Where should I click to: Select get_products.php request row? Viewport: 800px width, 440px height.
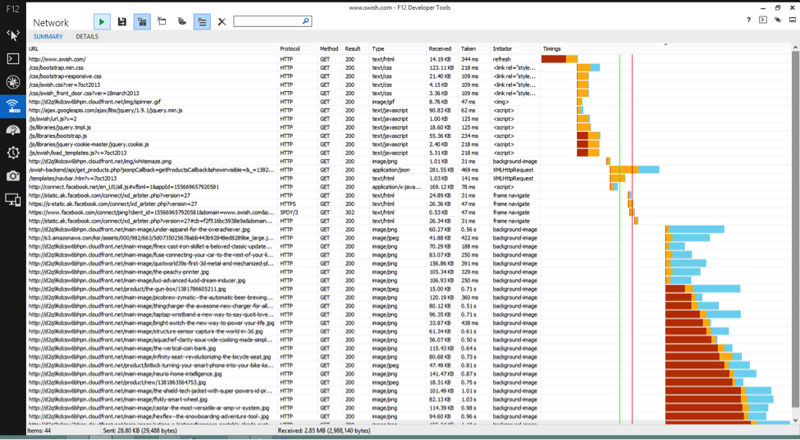pos(409,170)
